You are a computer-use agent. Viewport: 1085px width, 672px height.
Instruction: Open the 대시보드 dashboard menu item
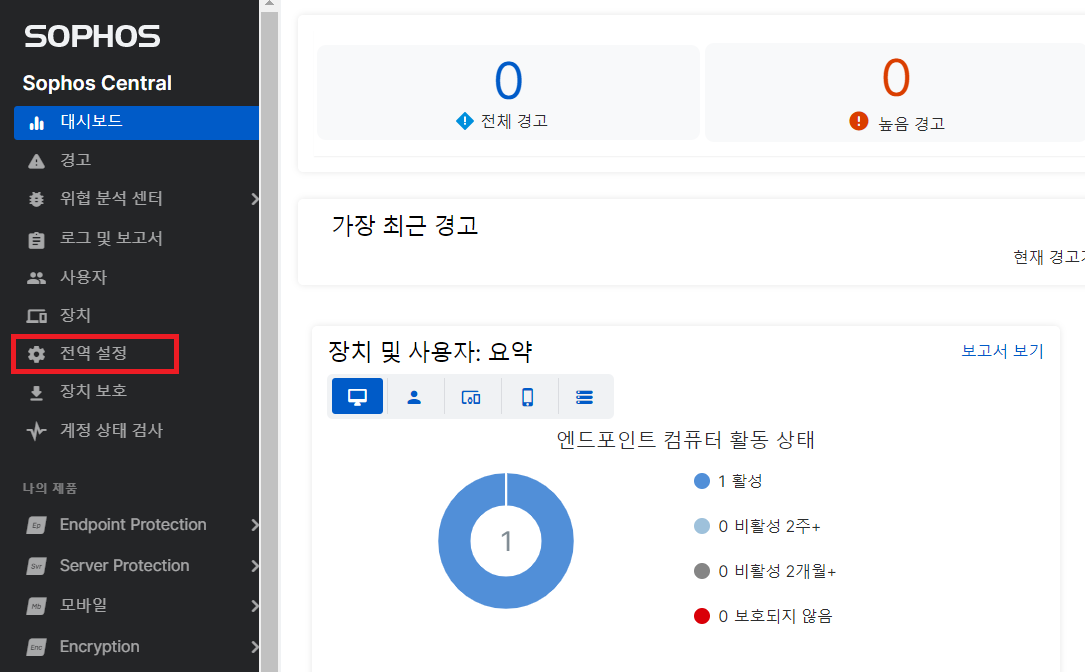point(136,122)
